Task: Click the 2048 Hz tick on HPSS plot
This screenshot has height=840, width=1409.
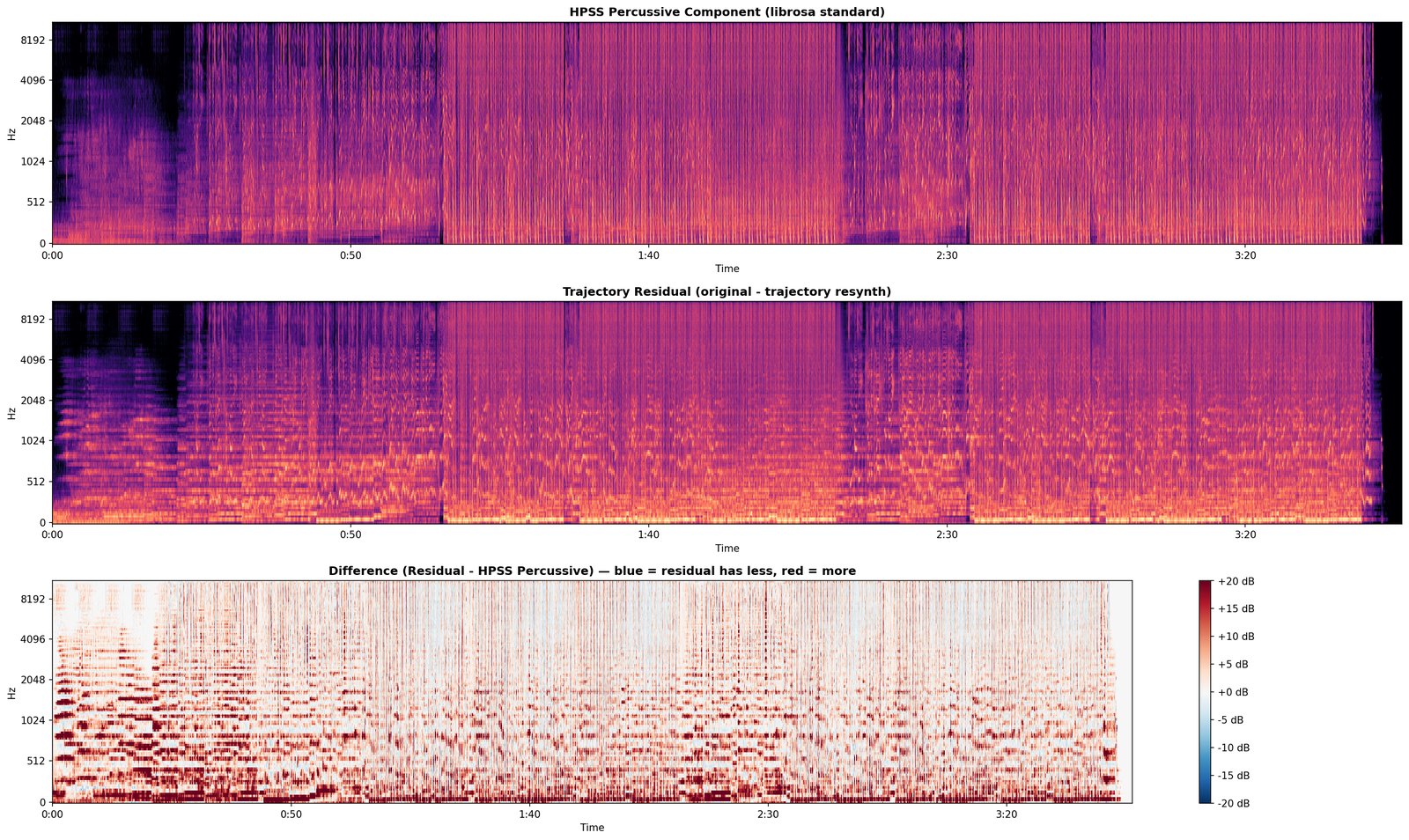Action: pos(32,121)
